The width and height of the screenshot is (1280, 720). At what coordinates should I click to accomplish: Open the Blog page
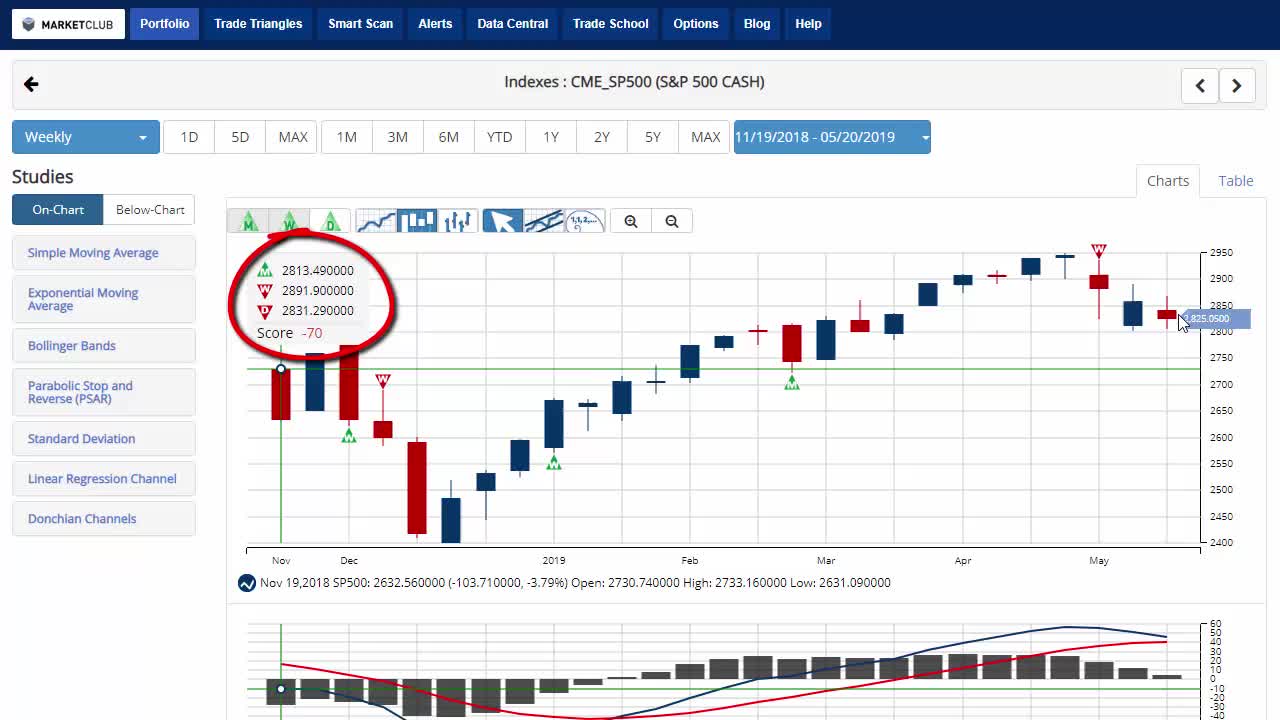[757, 24]
